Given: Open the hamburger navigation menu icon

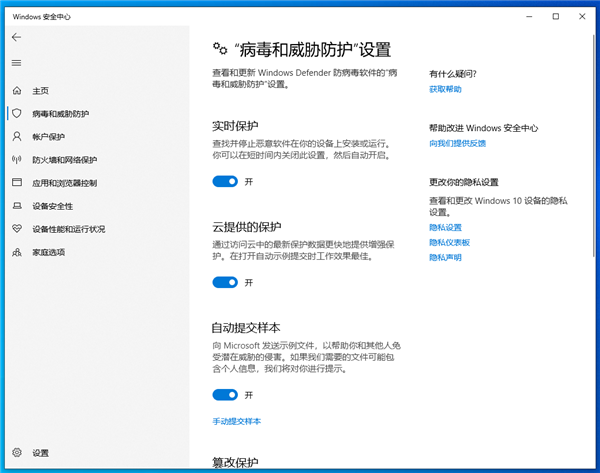Looking at the screenshot, I should tap(16, 63).
